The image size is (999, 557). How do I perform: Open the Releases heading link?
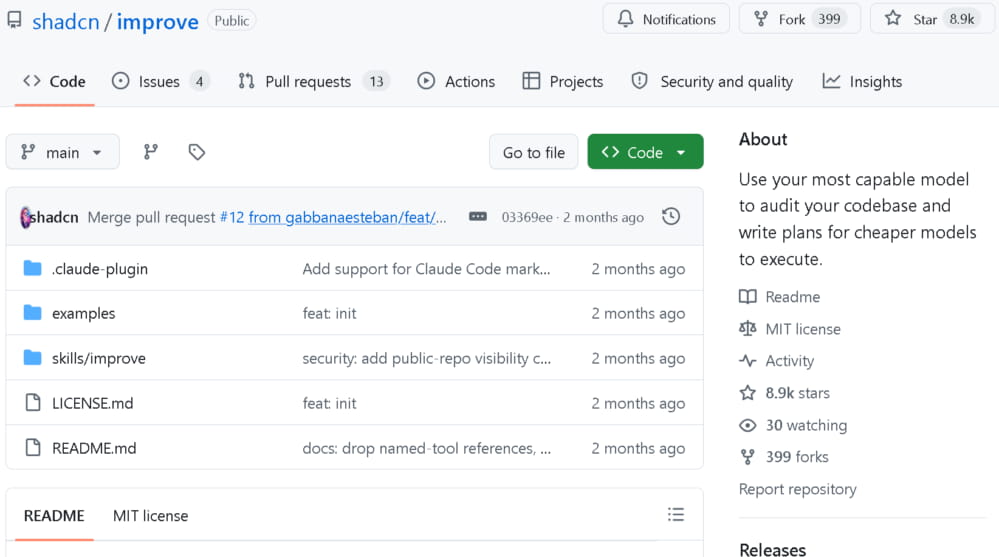772,549
